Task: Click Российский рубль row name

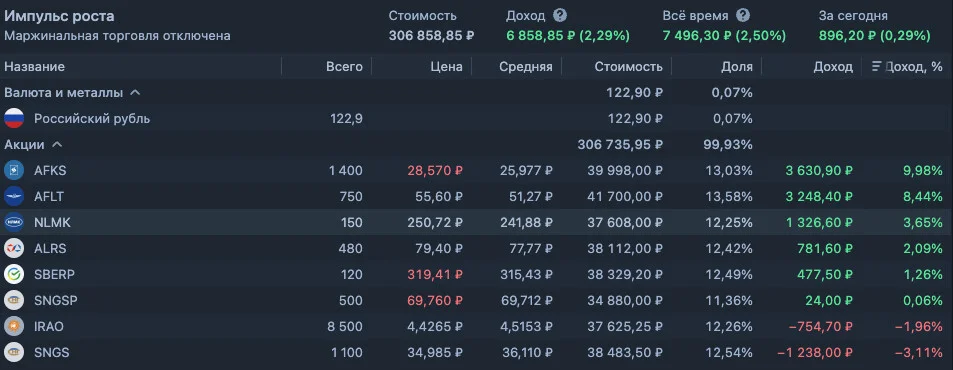Action: pyautogui.click(x=92, y=118)
